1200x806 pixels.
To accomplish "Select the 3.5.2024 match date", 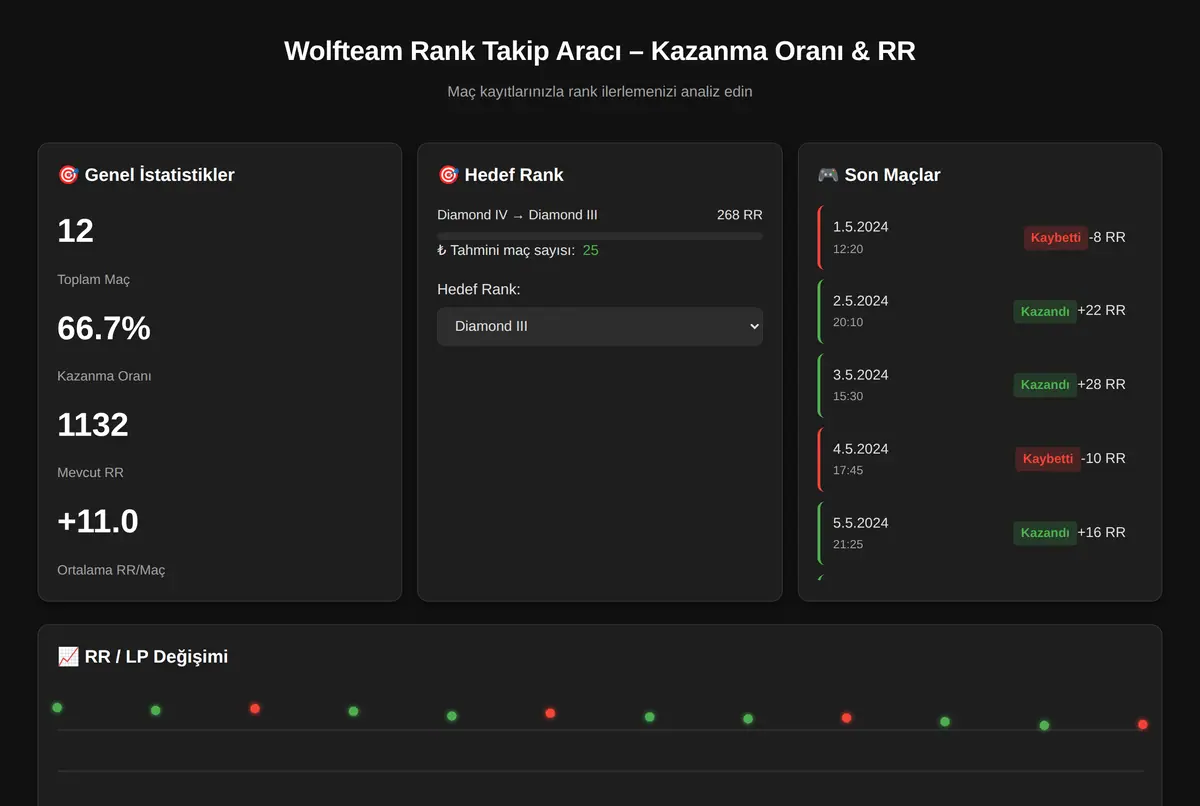I will coord(860,375).
